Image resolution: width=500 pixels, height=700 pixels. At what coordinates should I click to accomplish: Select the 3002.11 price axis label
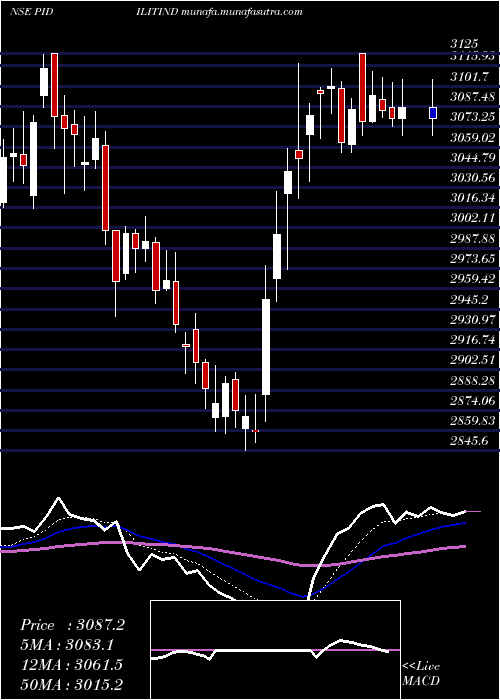click(472, 218)
